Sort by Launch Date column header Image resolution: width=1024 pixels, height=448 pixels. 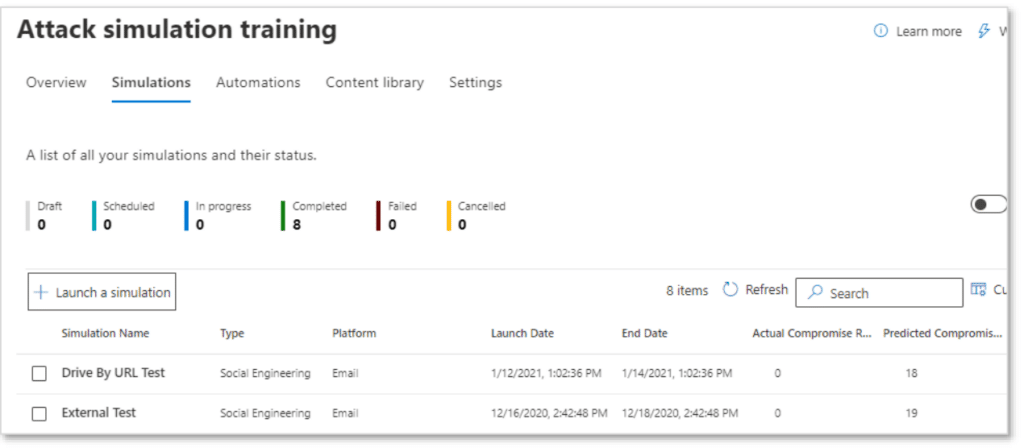[522, 333]
